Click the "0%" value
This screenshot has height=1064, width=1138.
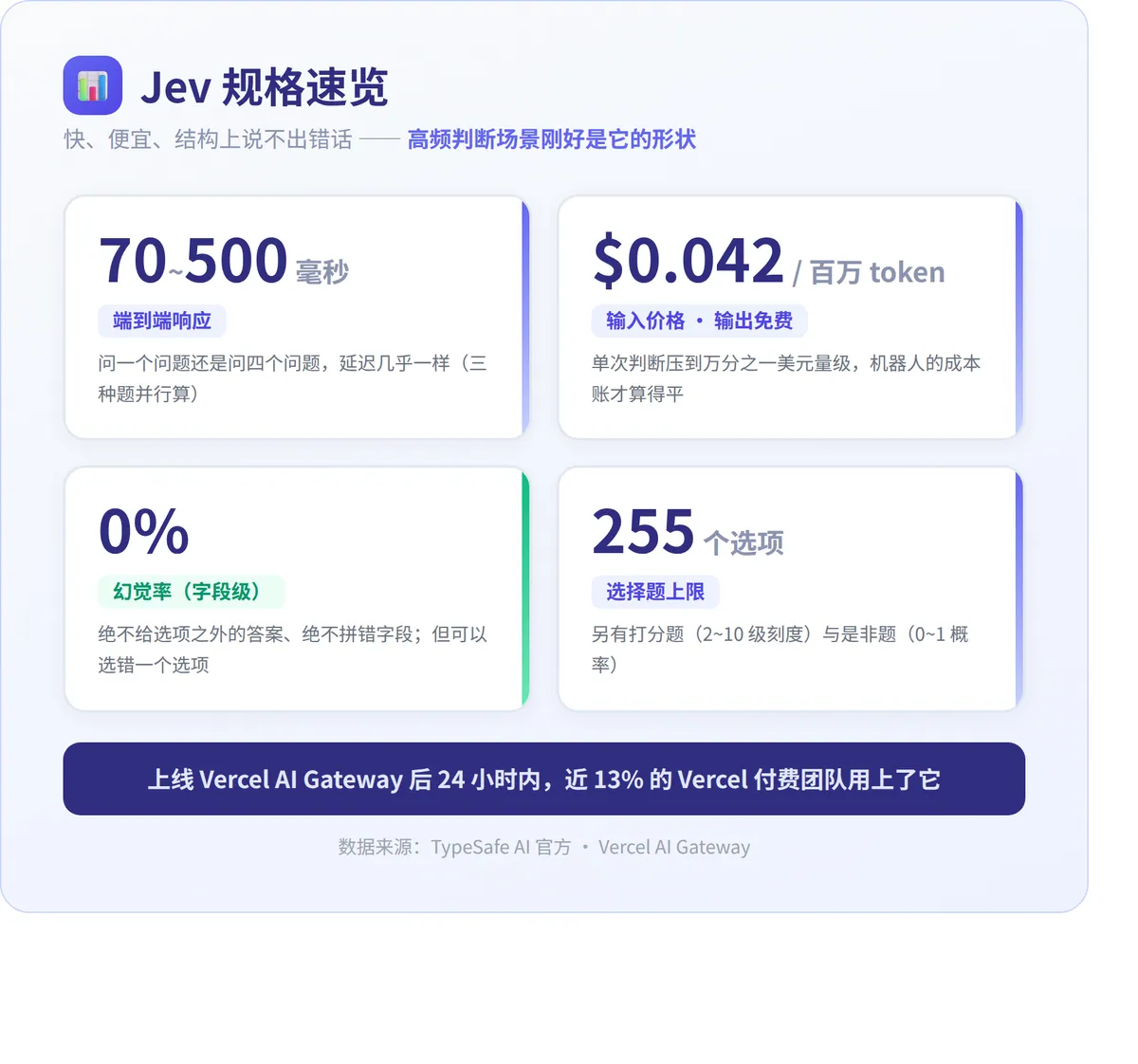coord(144,531)
